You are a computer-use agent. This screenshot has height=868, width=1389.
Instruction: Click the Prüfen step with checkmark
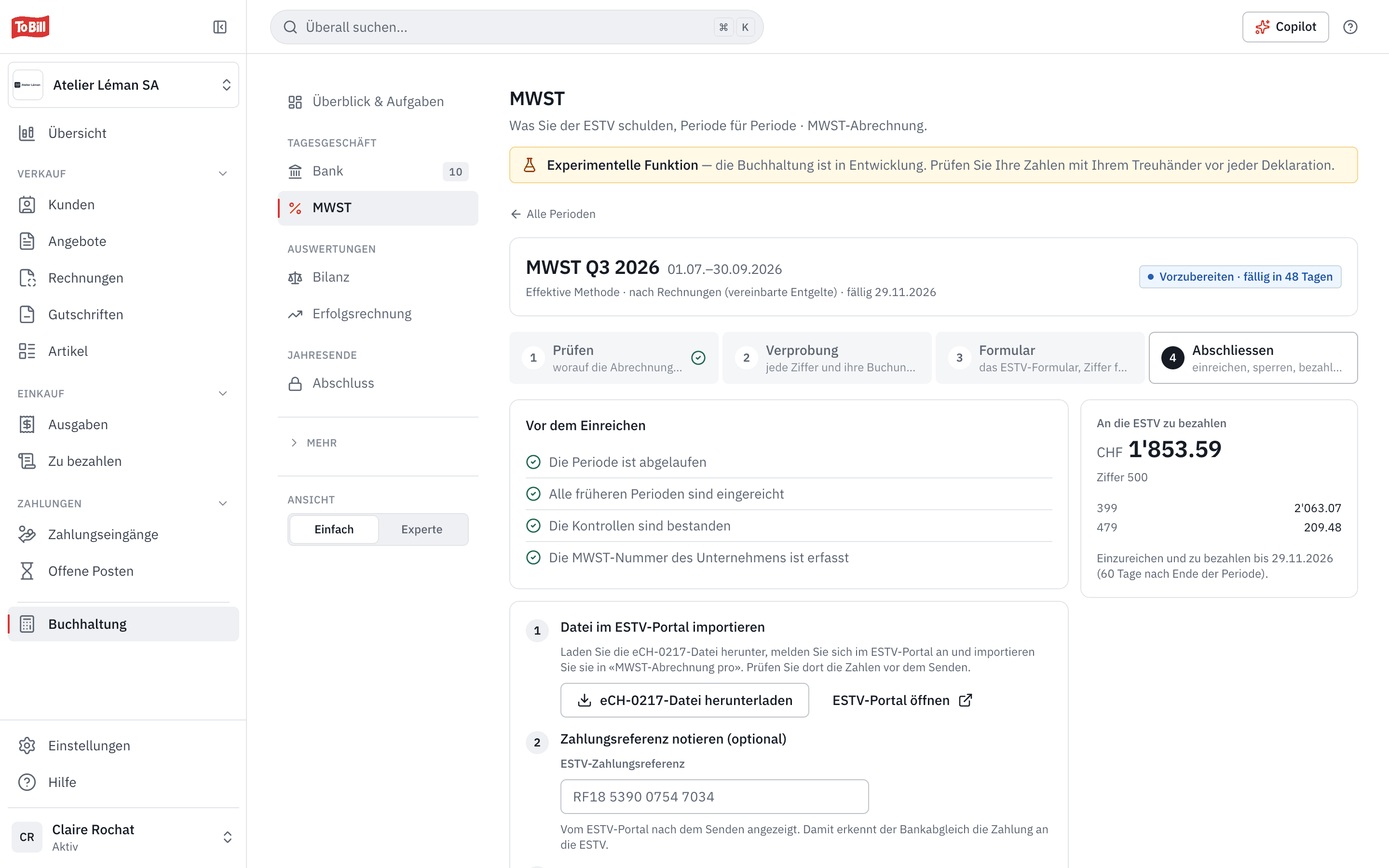tap(613, 358)
